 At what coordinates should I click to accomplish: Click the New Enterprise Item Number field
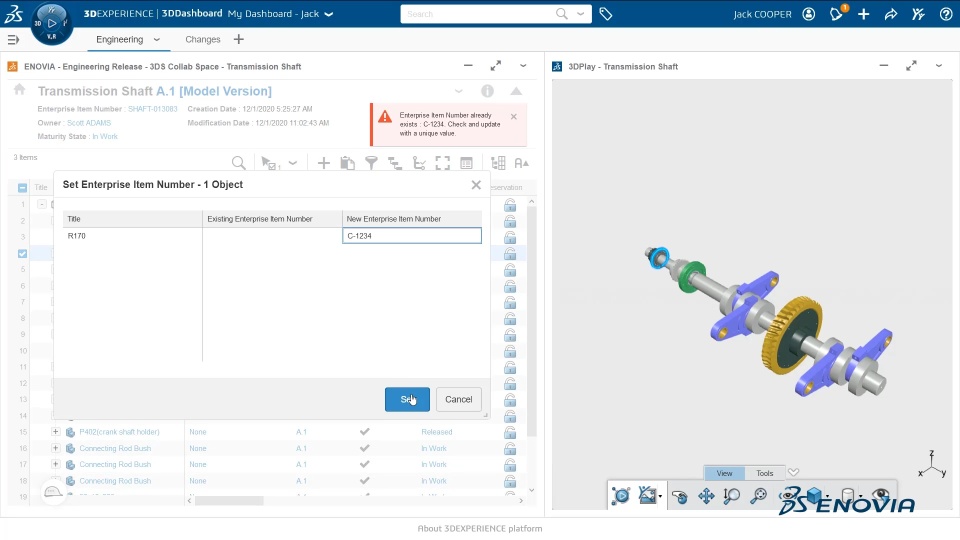point(412,236)
